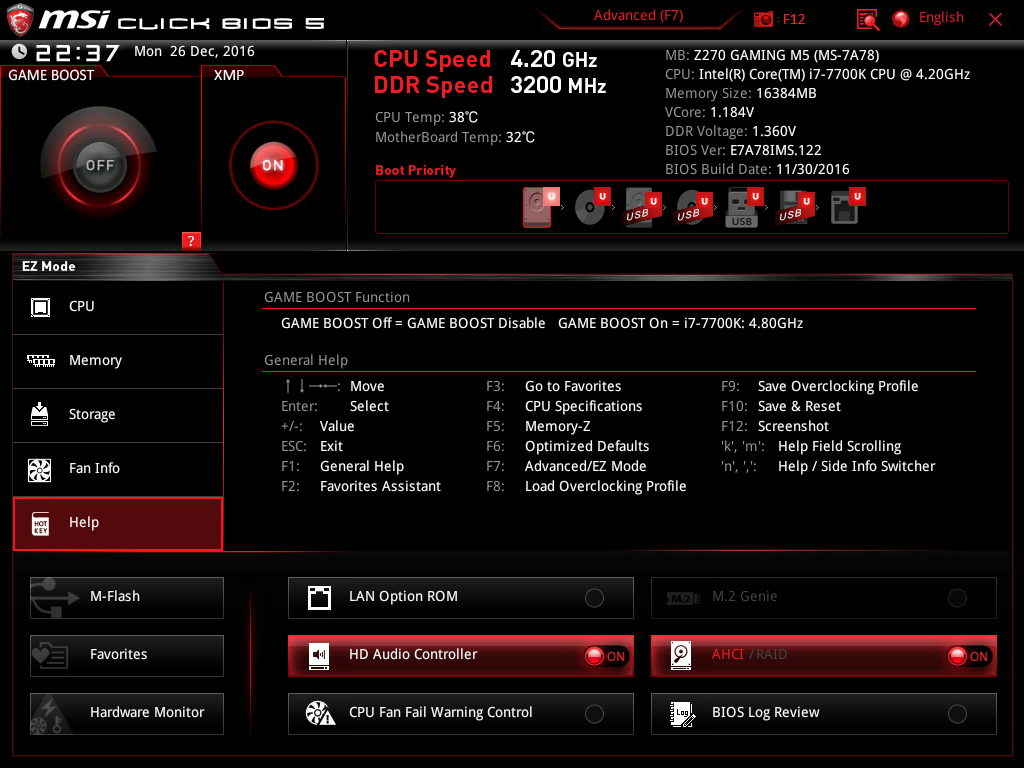
Task: Click the EZ Mode header label
Action: click(49, 266)
